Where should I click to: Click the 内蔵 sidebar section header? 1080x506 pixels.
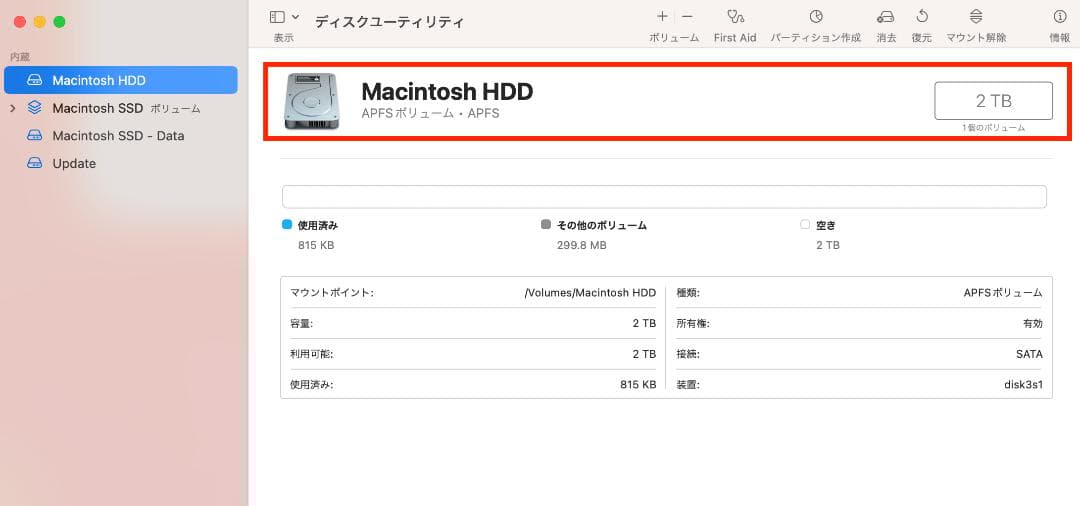[20, 57]
